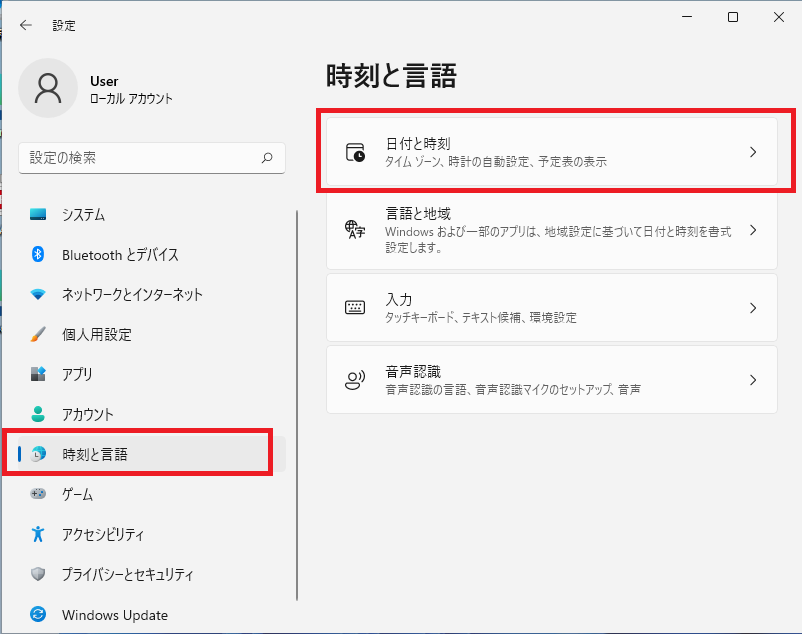
Task: Click the privacy shield icon
Action: pyautogui.click(x=38, y=574)
